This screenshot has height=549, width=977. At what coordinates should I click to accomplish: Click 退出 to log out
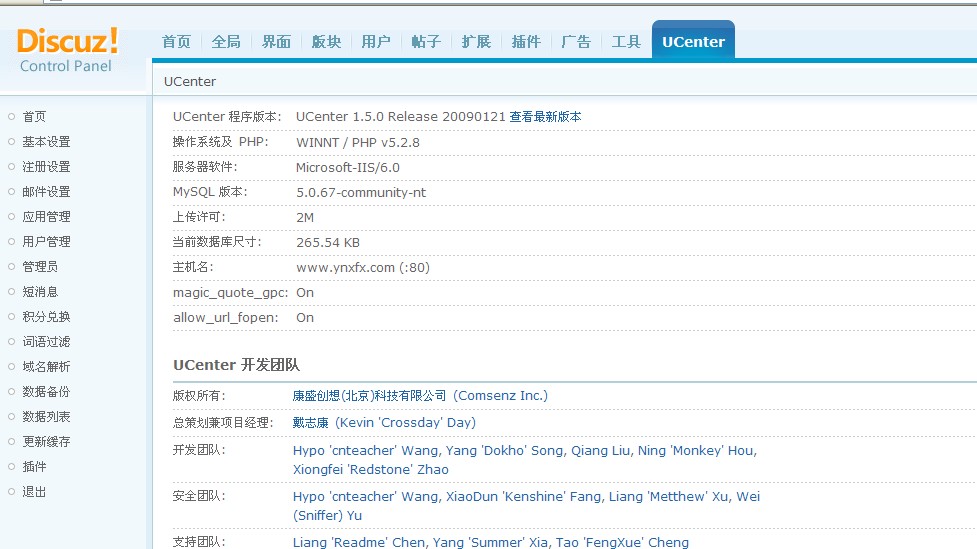[x=34, y=492]
